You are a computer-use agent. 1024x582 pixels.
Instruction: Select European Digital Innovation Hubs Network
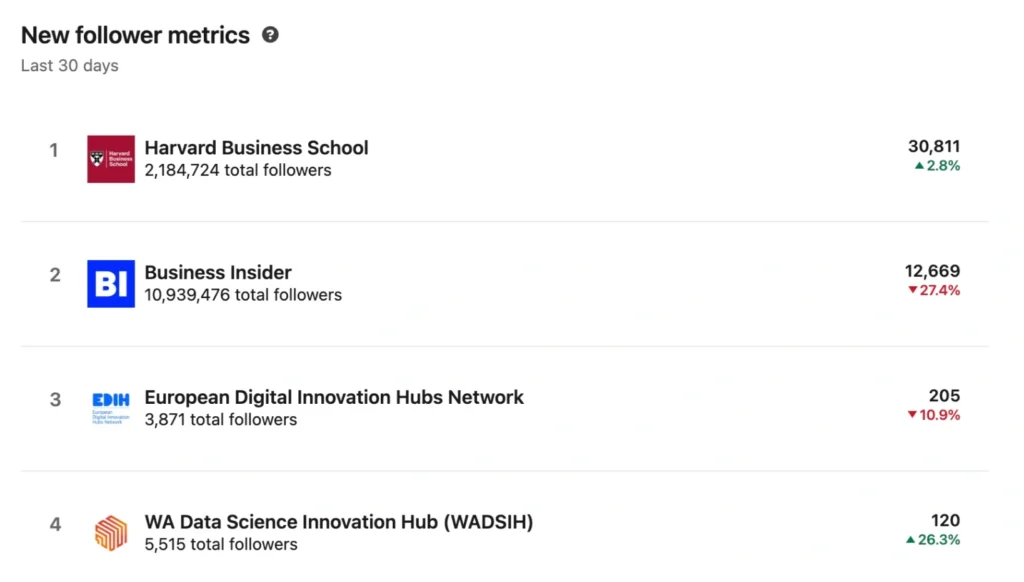pos(334,397)
